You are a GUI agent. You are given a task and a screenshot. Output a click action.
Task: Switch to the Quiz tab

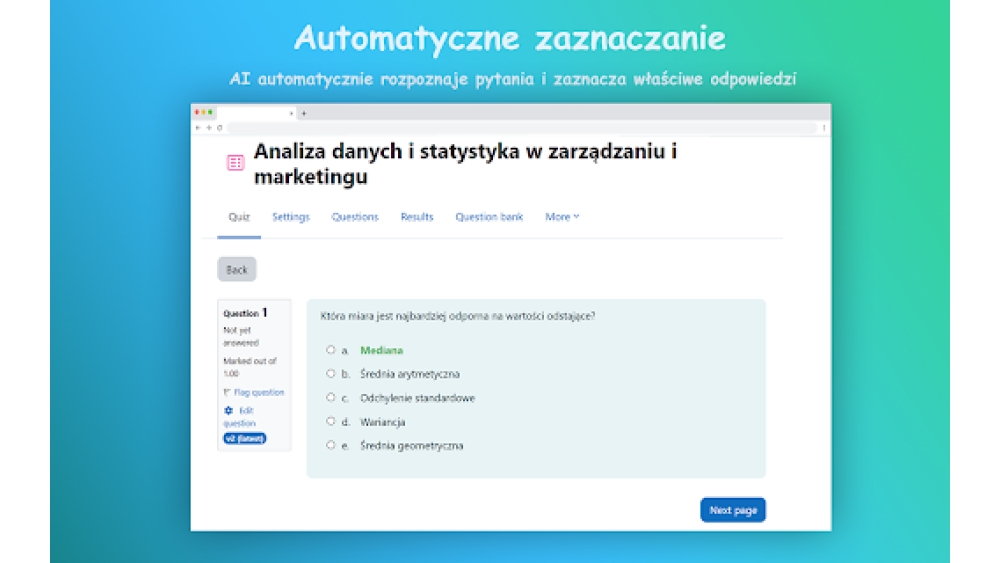tap(239, 217)
